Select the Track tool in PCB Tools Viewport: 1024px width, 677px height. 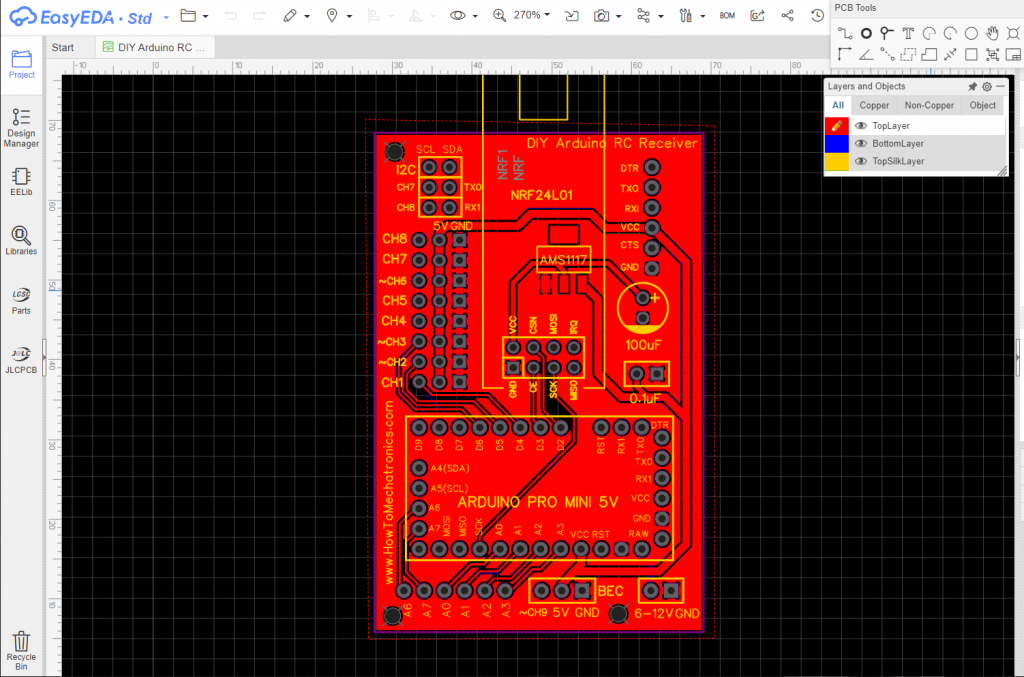(x=845, y=33)
